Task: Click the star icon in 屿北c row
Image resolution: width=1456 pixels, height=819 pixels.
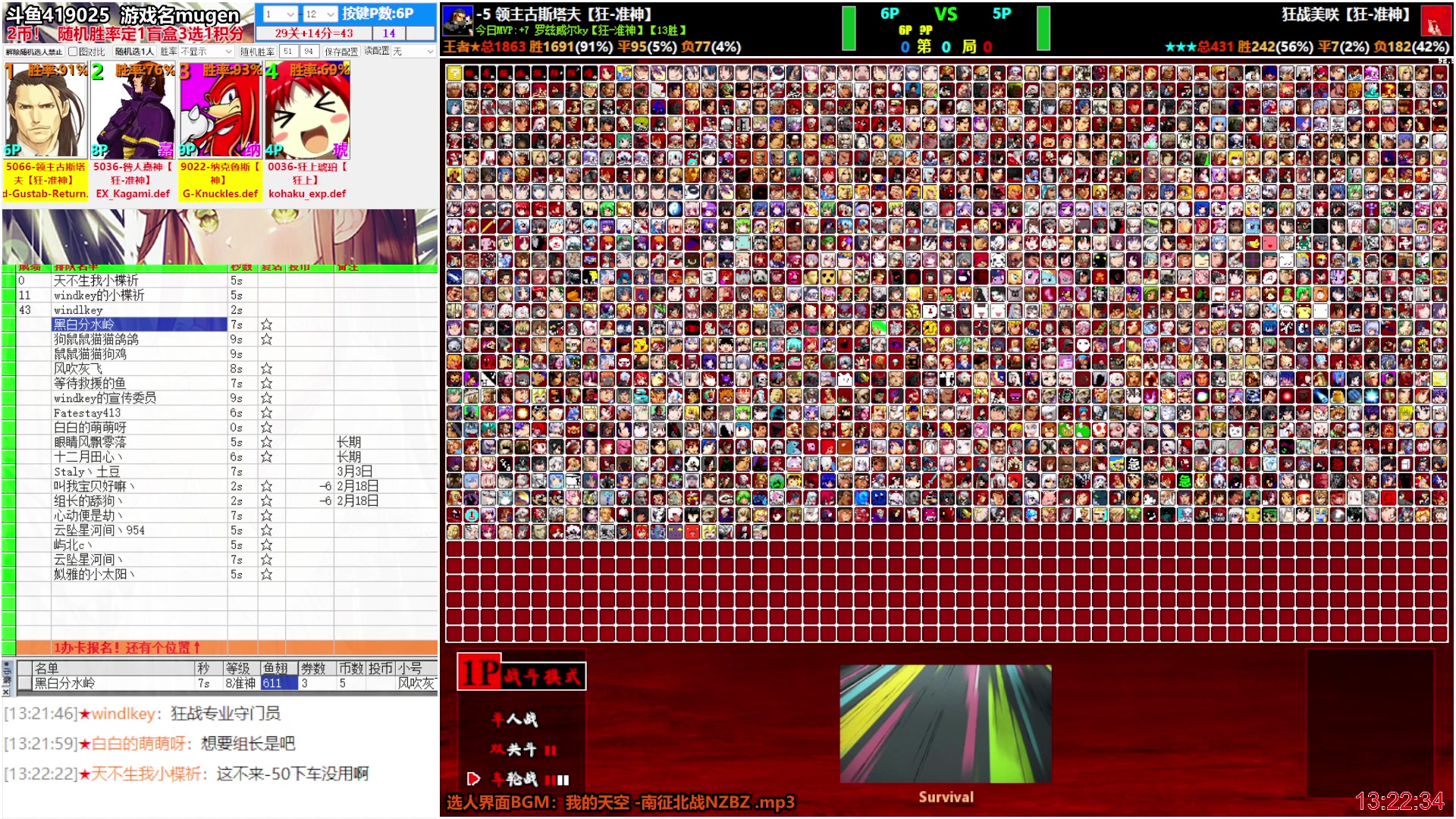Action: click(266, 544)
